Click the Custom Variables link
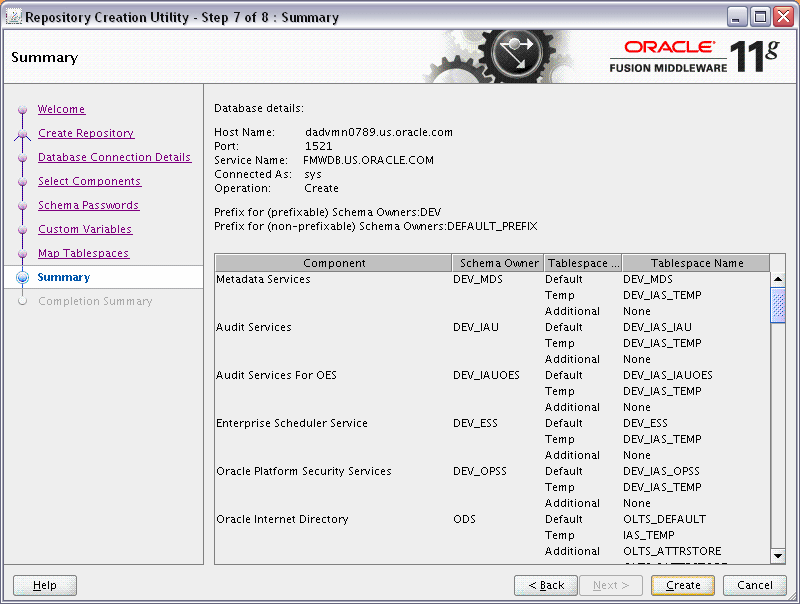This screenshot has height=604, width=800. pos(84,229)
